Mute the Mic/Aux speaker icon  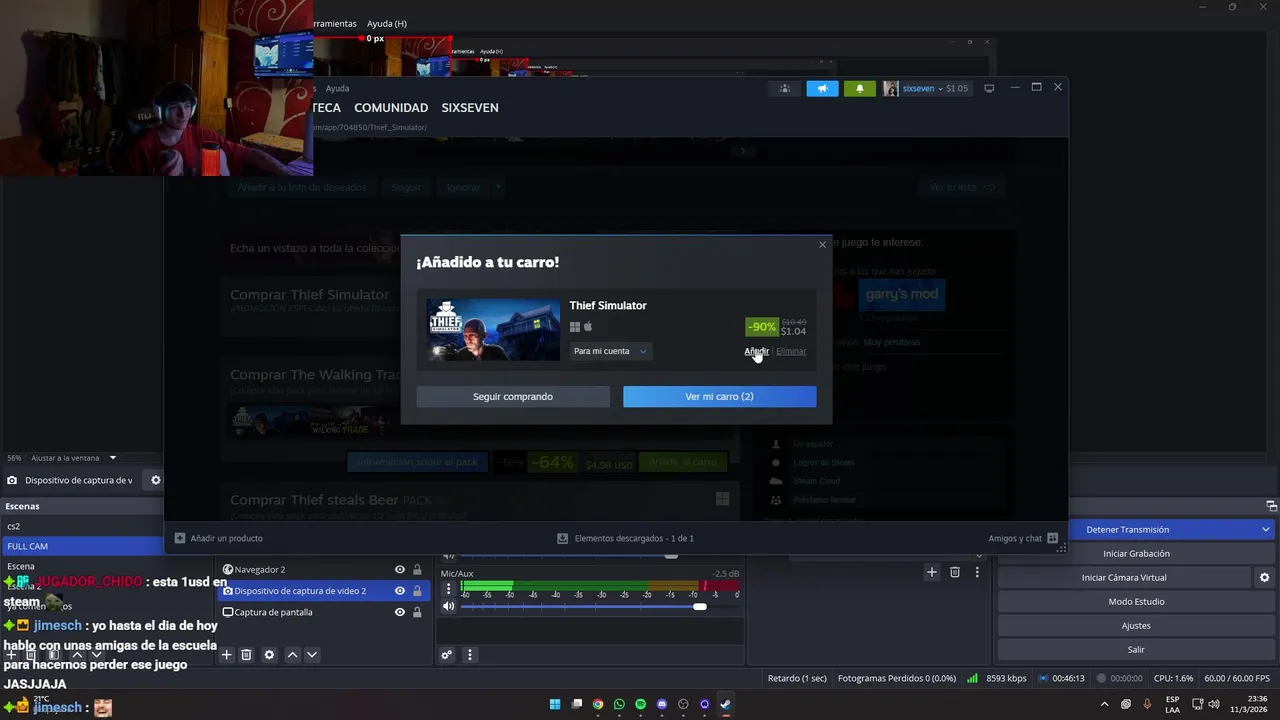click(x=449, y=606)
